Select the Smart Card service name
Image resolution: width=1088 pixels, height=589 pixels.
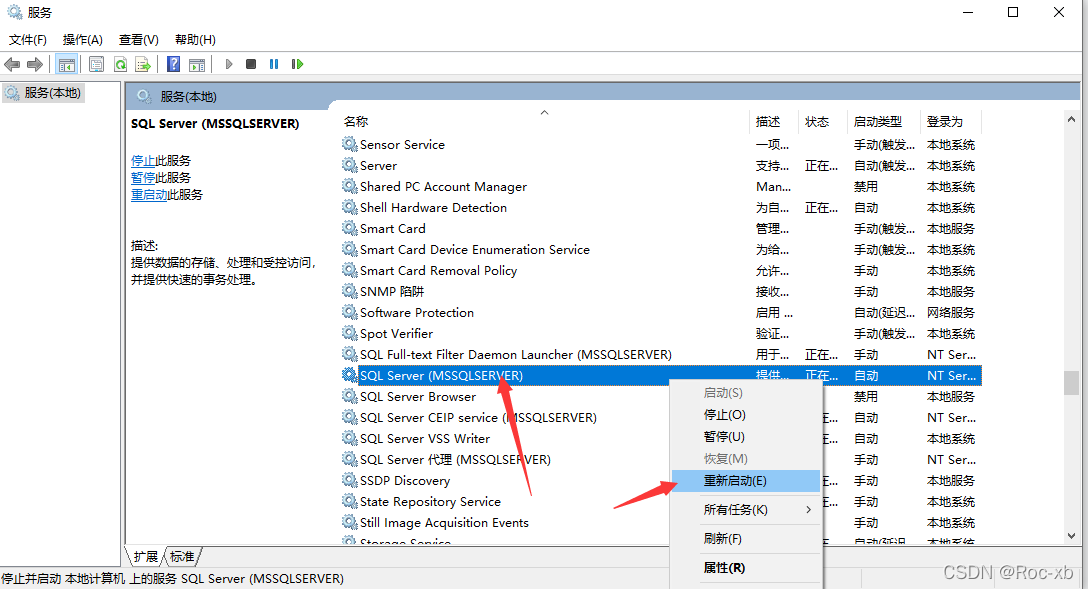393,228
